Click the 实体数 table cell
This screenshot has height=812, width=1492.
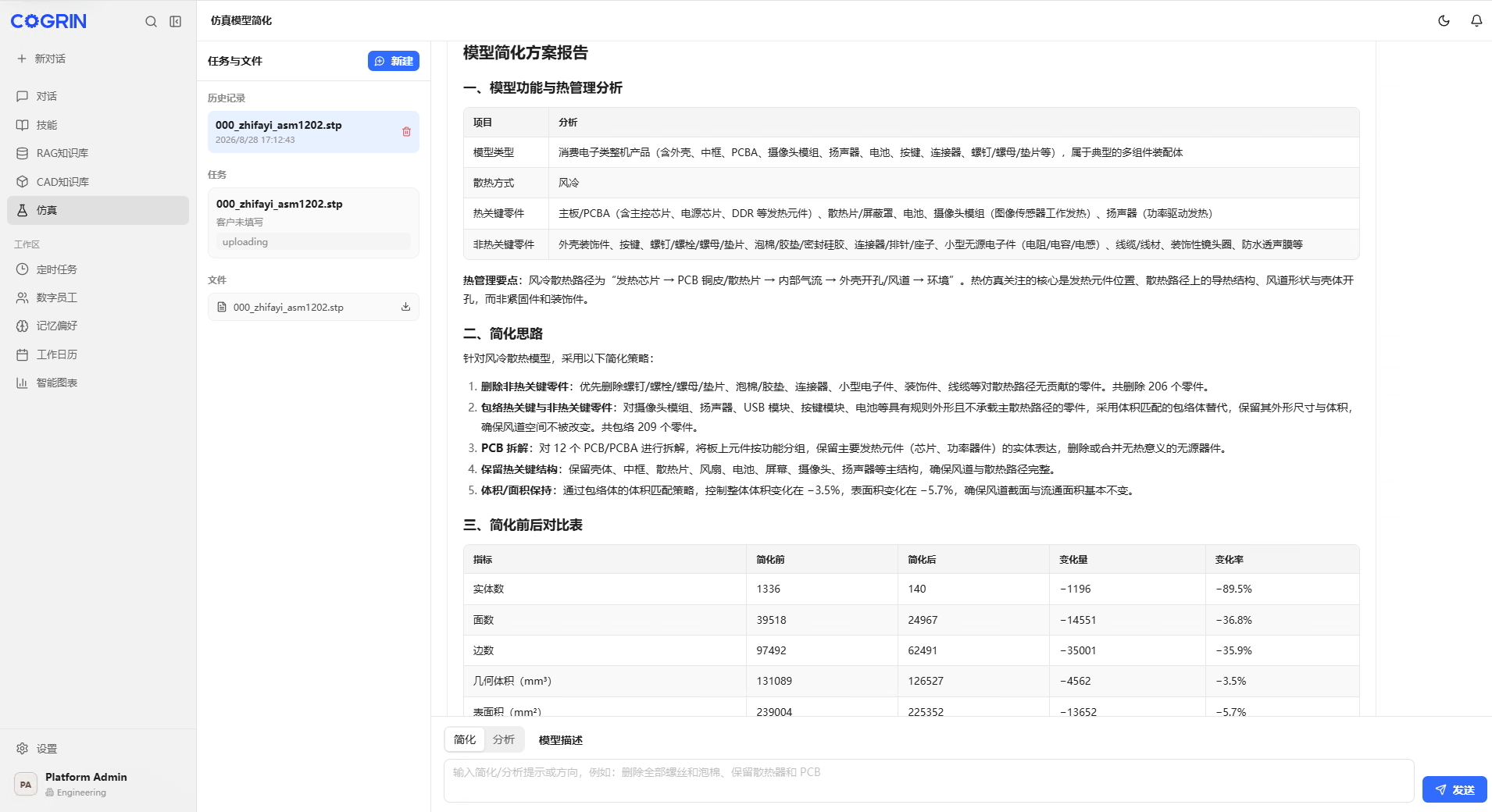605,589
